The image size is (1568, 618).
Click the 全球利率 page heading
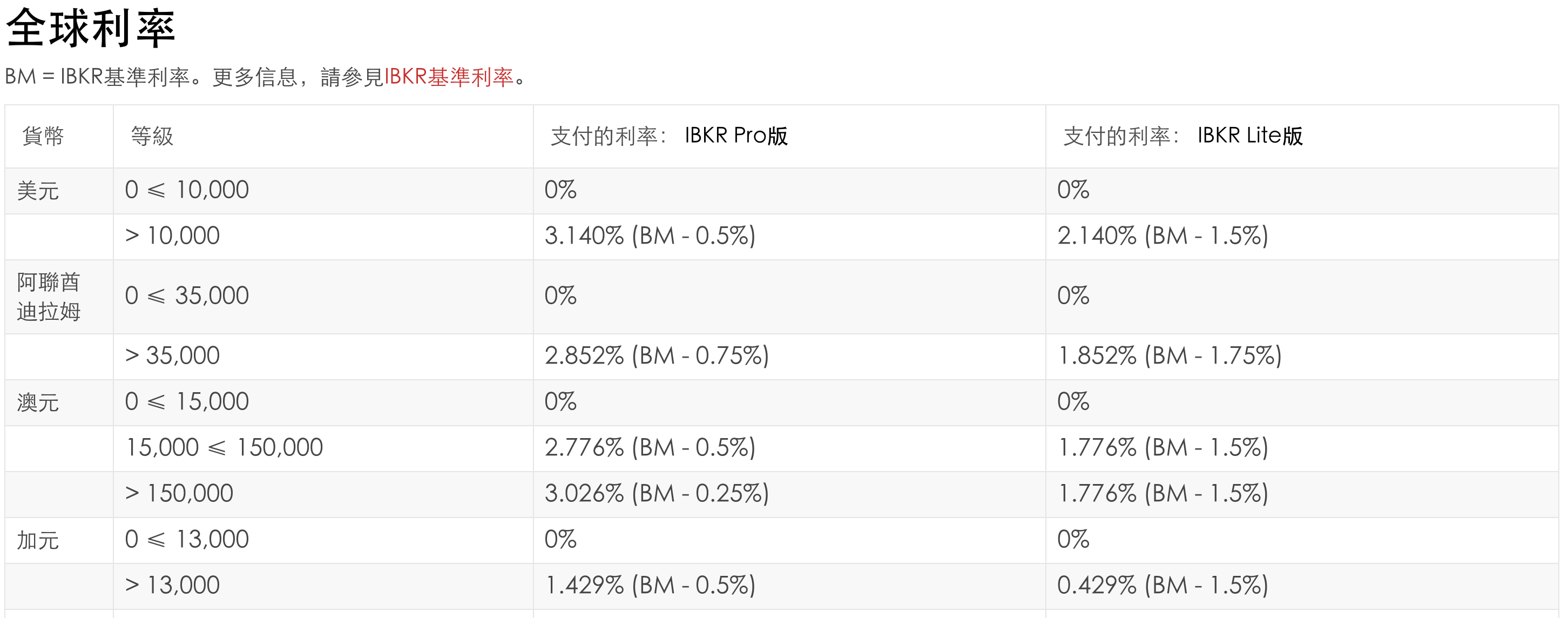click(91, 29)
